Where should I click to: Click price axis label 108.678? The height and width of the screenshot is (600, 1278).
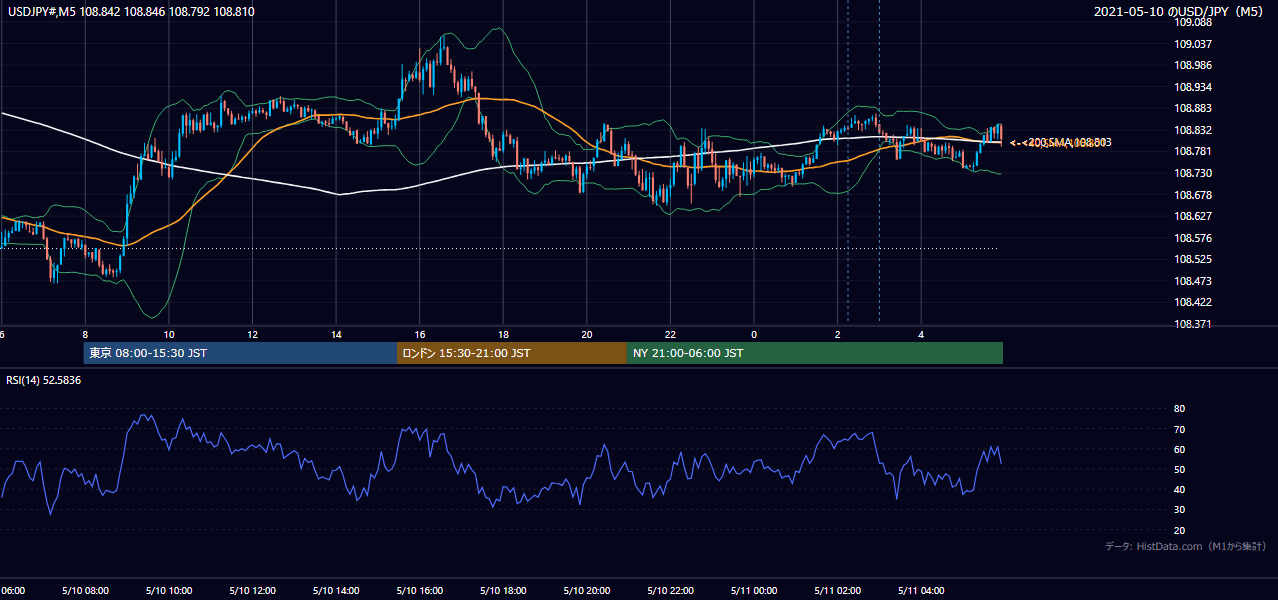1194,194
